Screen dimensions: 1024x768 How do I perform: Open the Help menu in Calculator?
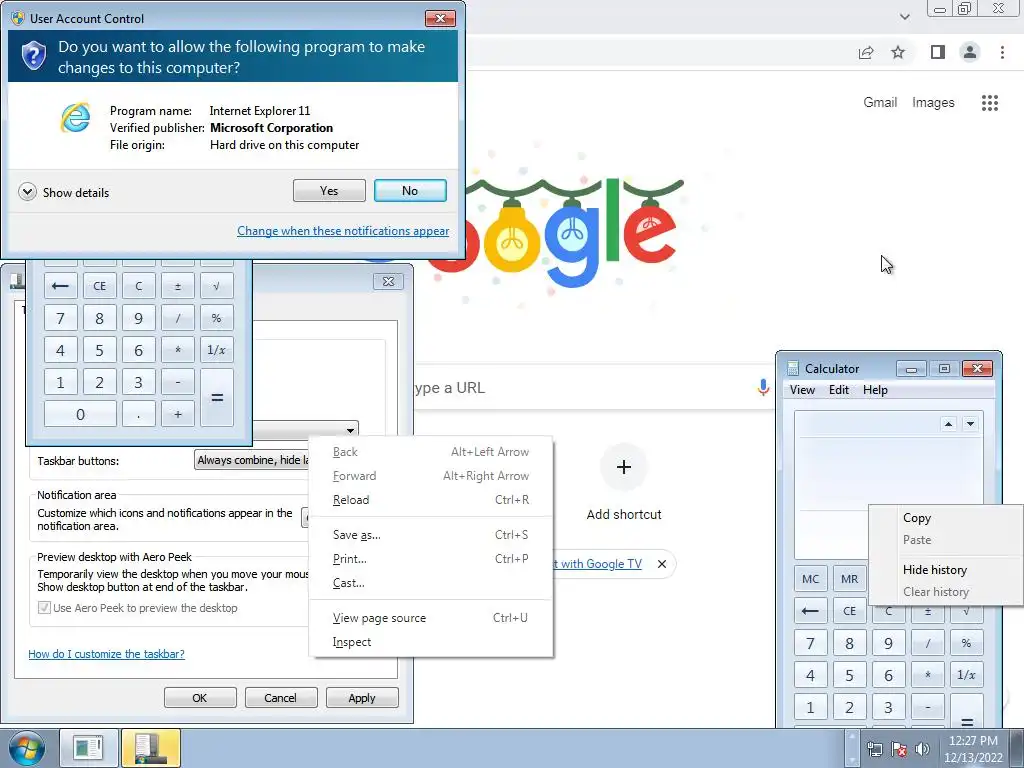click(x=875, y=390)
